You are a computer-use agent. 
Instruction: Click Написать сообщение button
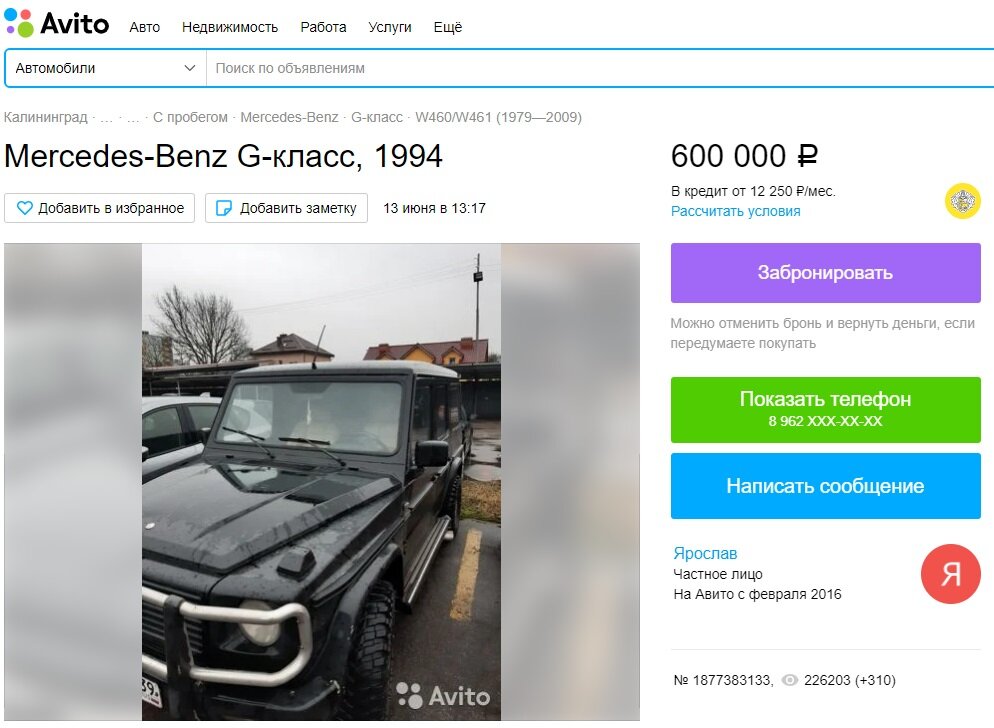[x=825, y=486]
